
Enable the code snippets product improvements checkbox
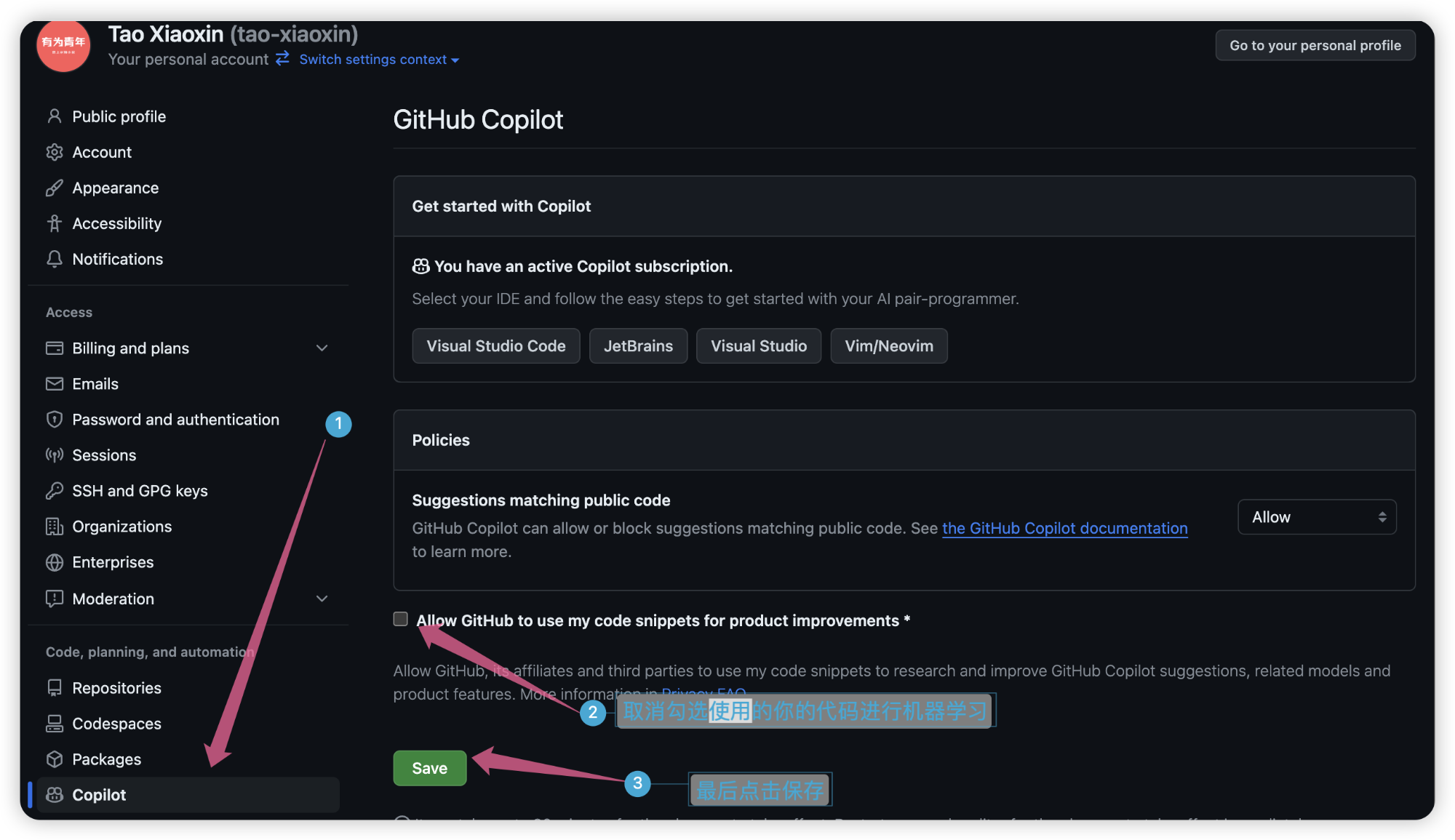(401, 619)
